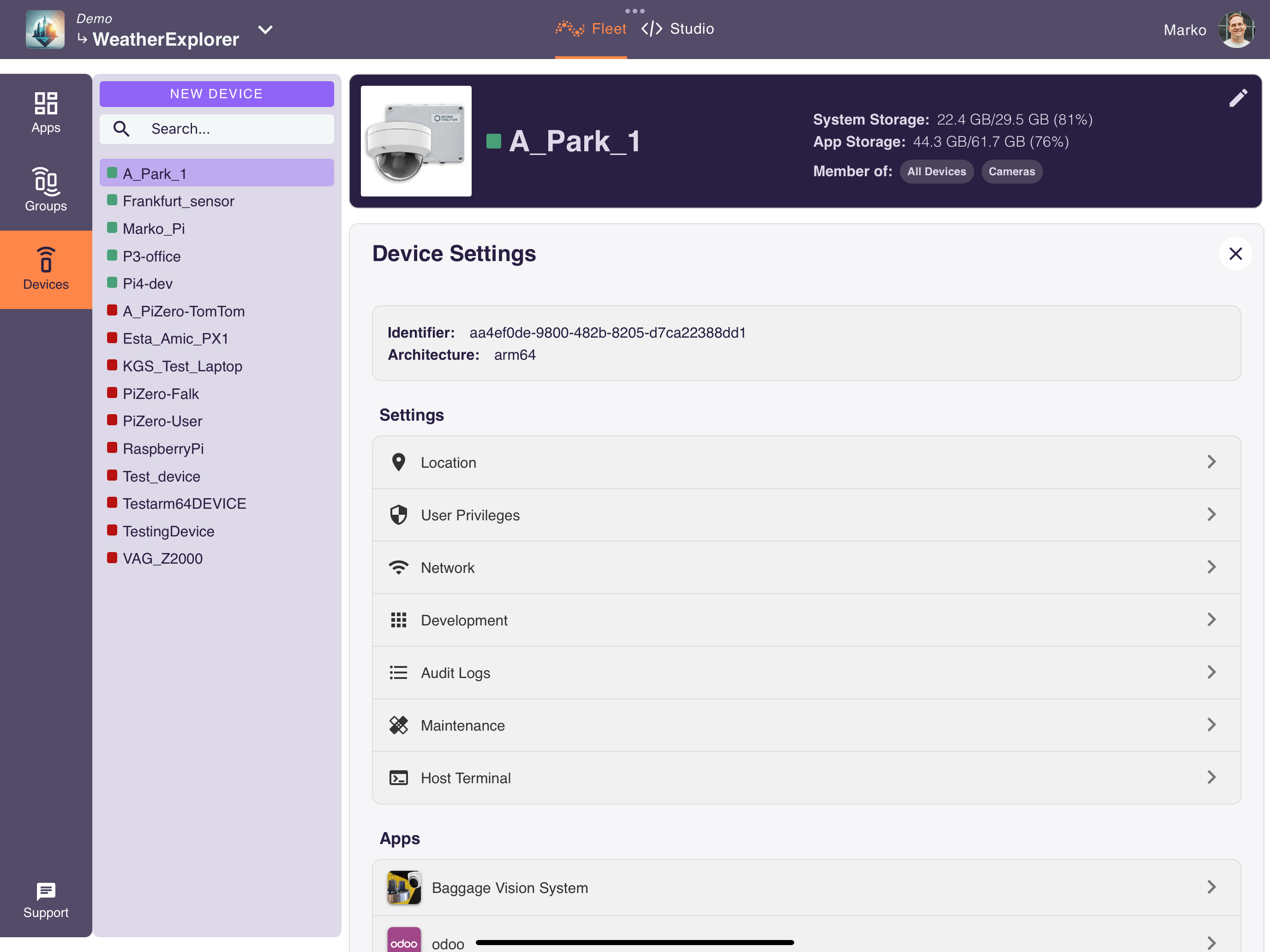The height and width of the screenshot is (952, 1270).
Task: Select Test_device in list
Action: (x=216, y=476)
